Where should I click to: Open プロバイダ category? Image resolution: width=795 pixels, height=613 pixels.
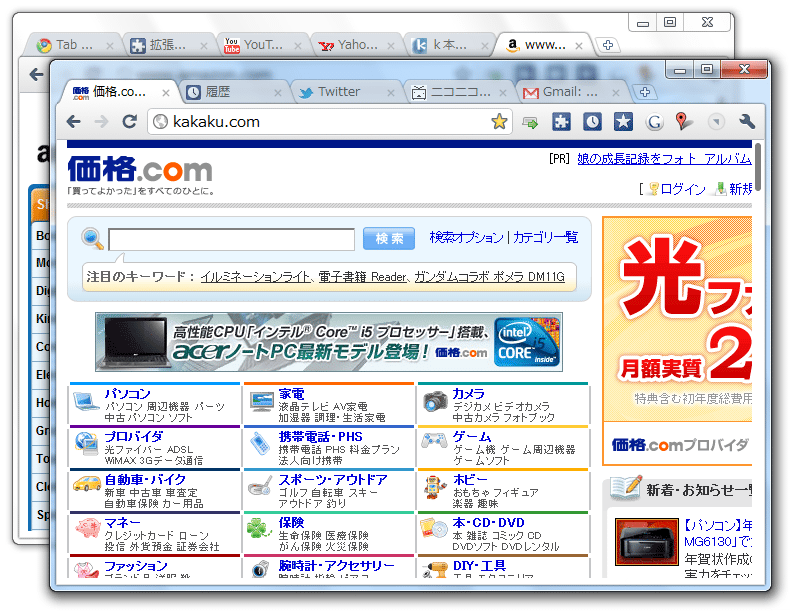(133, 437)
